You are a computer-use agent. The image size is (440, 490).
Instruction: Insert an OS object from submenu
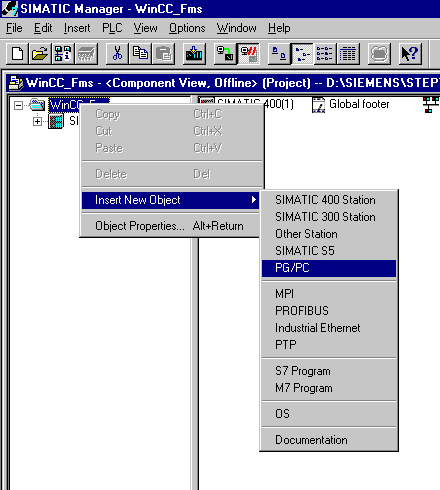(x=329, y=414)
